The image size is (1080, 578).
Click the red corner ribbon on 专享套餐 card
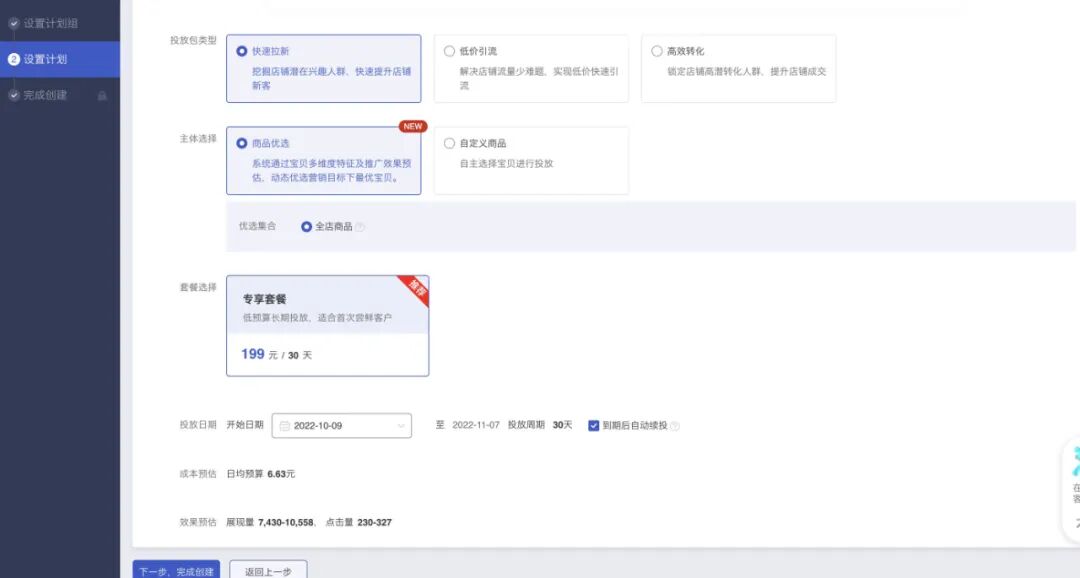click(x=416, y=288)
